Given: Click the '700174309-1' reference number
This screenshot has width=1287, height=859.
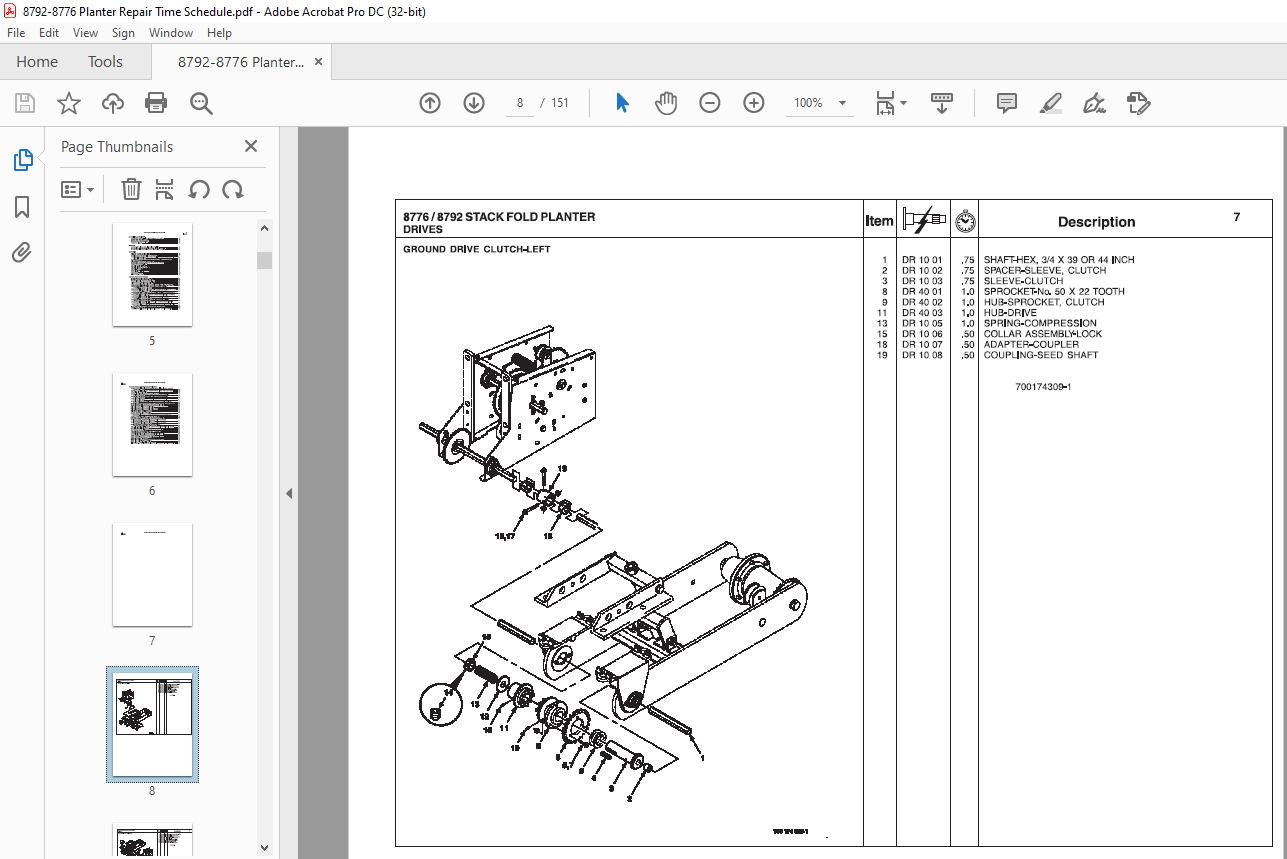Looking at the screenshot, I should 1043,387.
